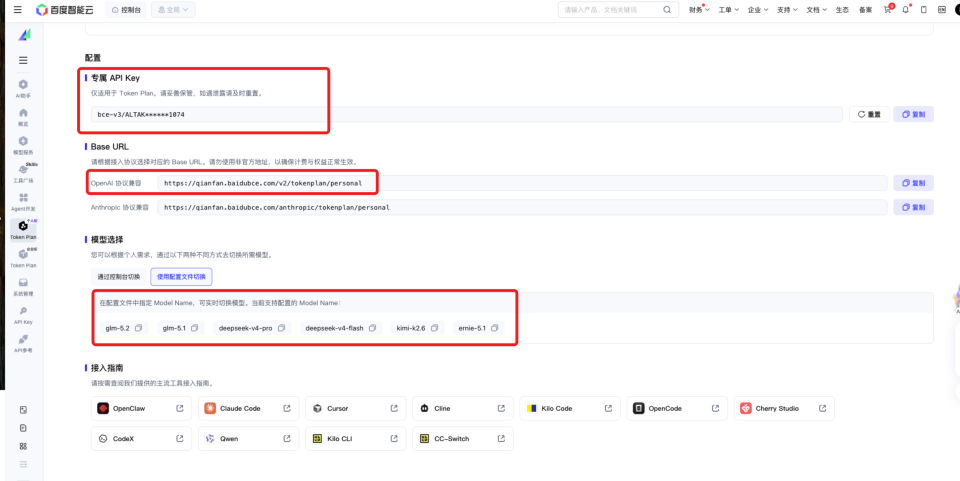The width and height of the screenshot is (960, 481).
Task: Click the 重置 button for API Key
Action: (869, 114)
